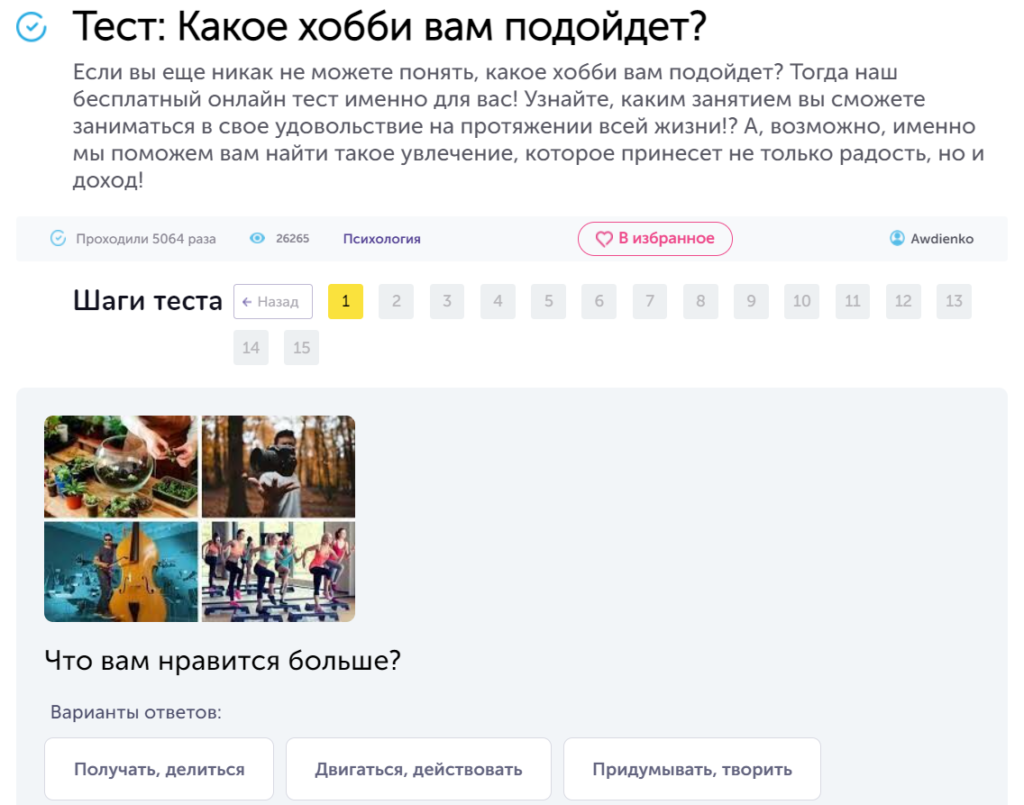Click the heart icon in favorites button

click(x=604, y=239)
